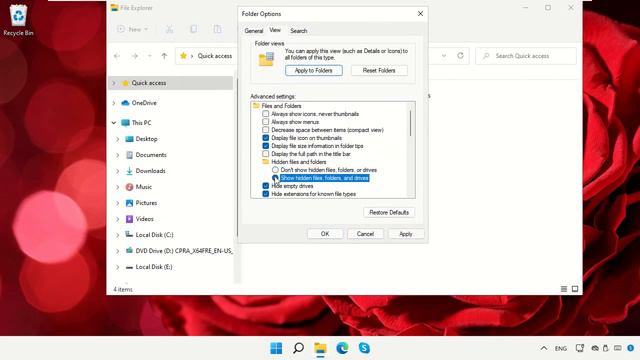Click the Cut icon in File Explorer toolbar
Image resolution: width=640 pixels, height=360 pixels.
(169, 29)
